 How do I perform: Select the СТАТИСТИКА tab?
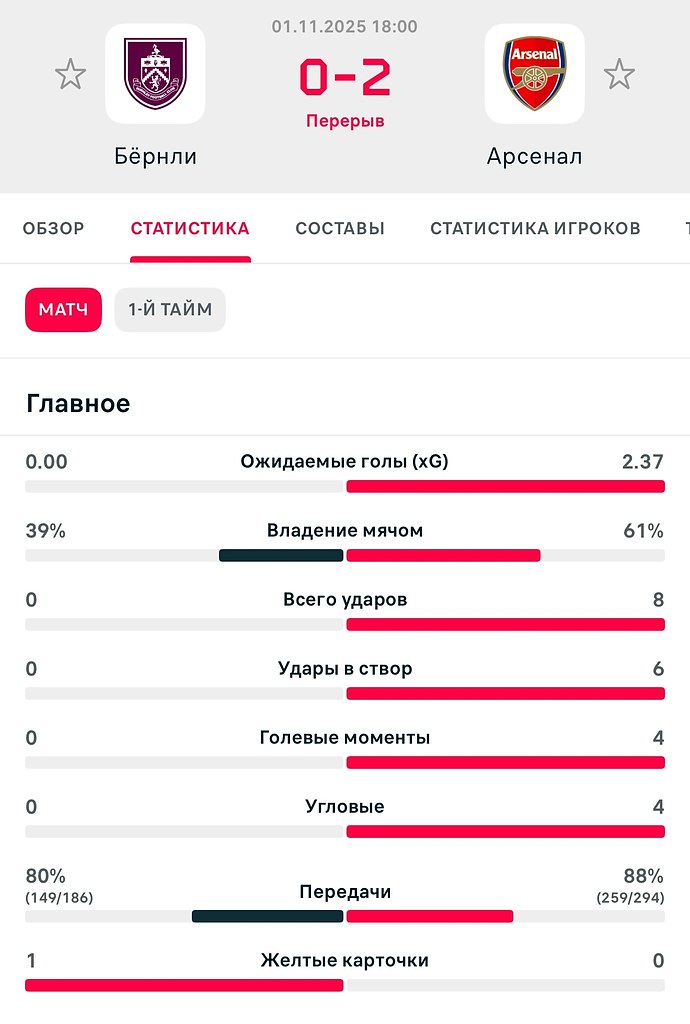point(190,229)
